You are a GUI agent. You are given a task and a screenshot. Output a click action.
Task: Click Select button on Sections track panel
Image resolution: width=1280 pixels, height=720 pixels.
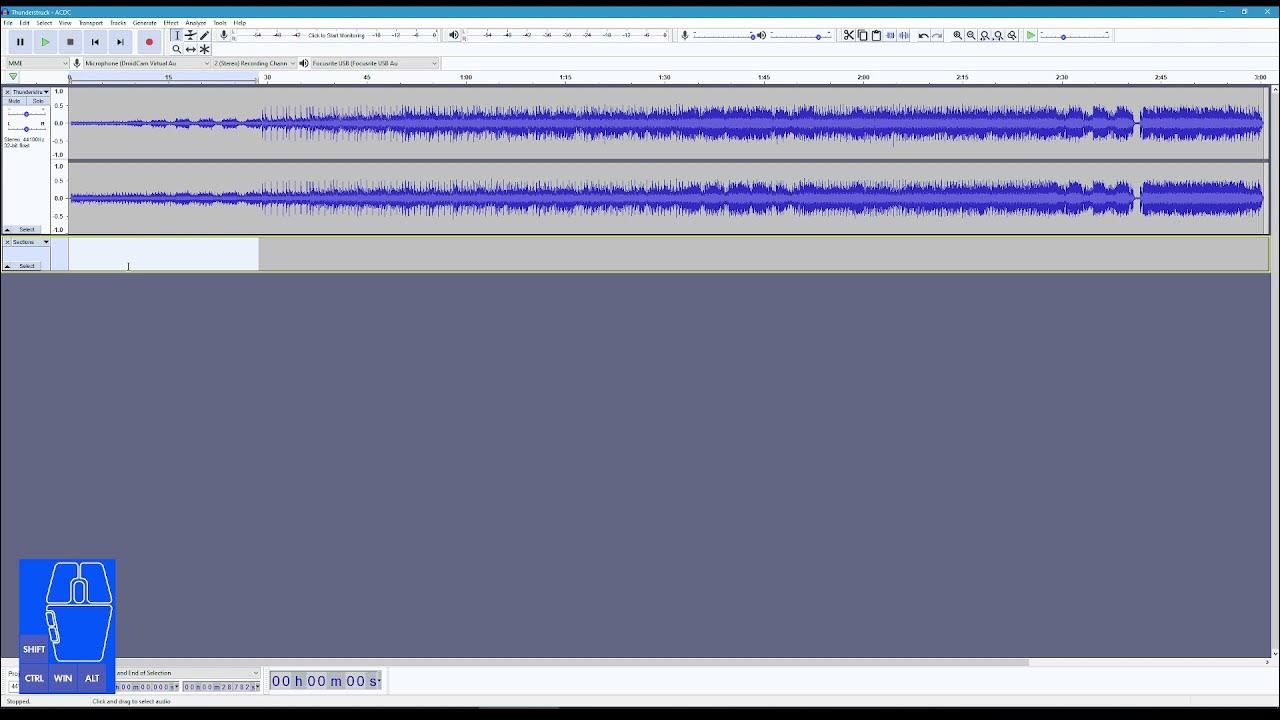point(27,266)
